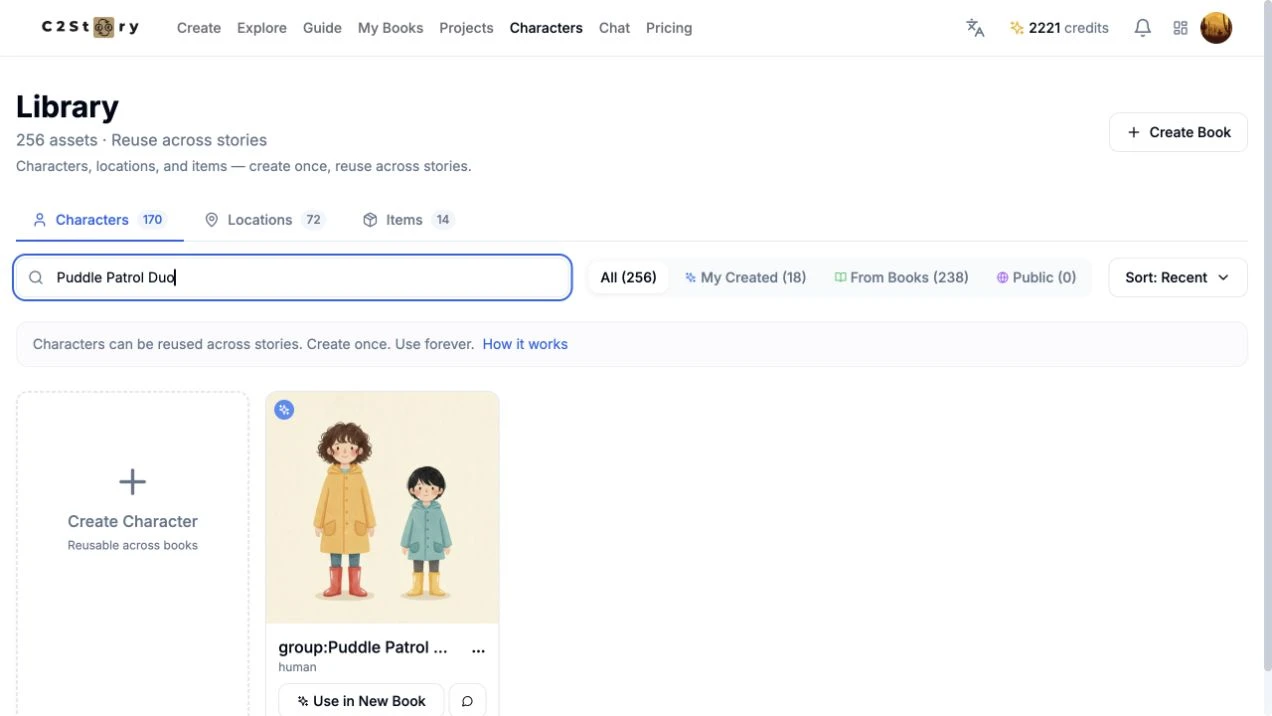This screenshot has width=1272, height=716.
Task: Click the Characters nav item in the header
Action: (546, 28)
